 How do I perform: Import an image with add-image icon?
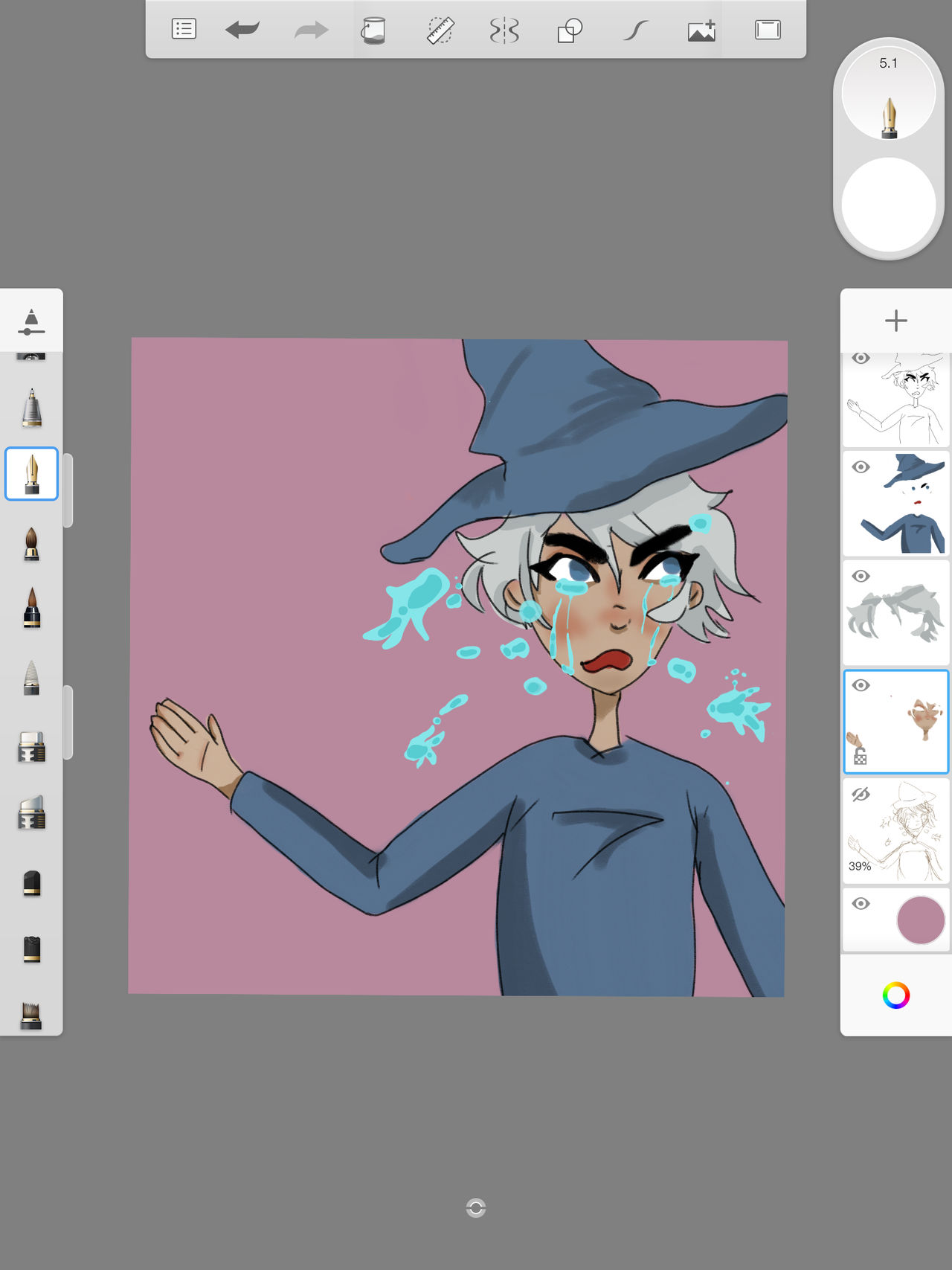[701, 31]
